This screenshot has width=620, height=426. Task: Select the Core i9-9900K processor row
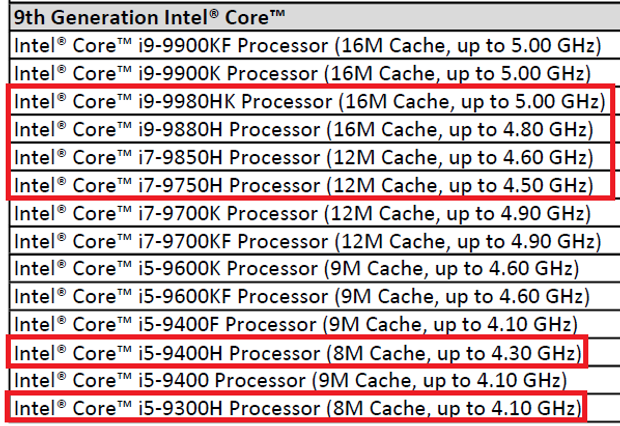click(x=306, y=73)
